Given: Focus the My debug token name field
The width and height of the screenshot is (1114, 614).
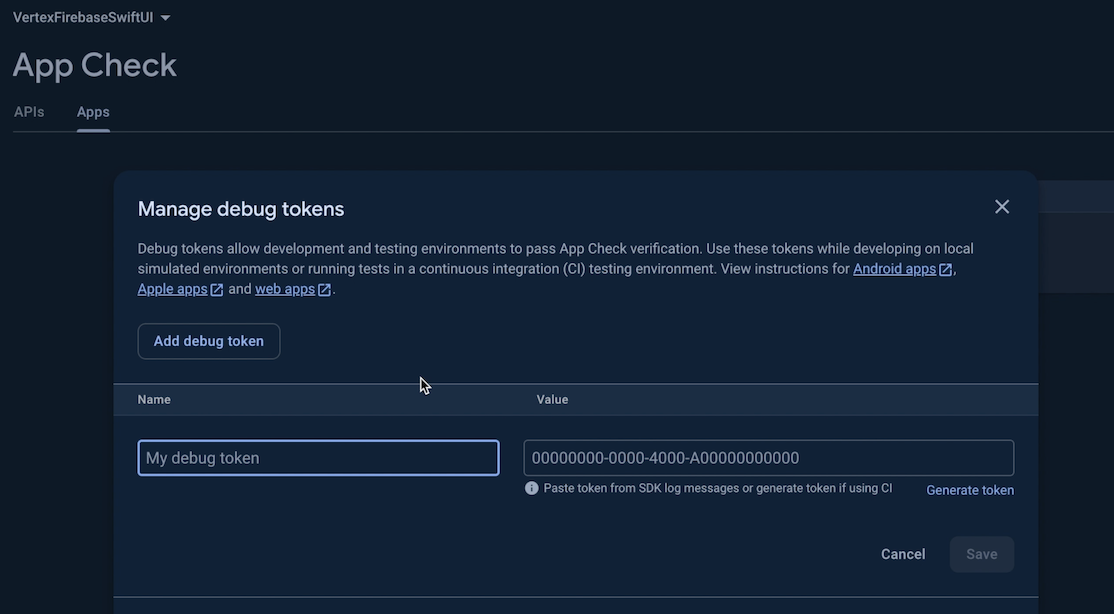Looking at the screenshot, I should (x=318, y=458).
